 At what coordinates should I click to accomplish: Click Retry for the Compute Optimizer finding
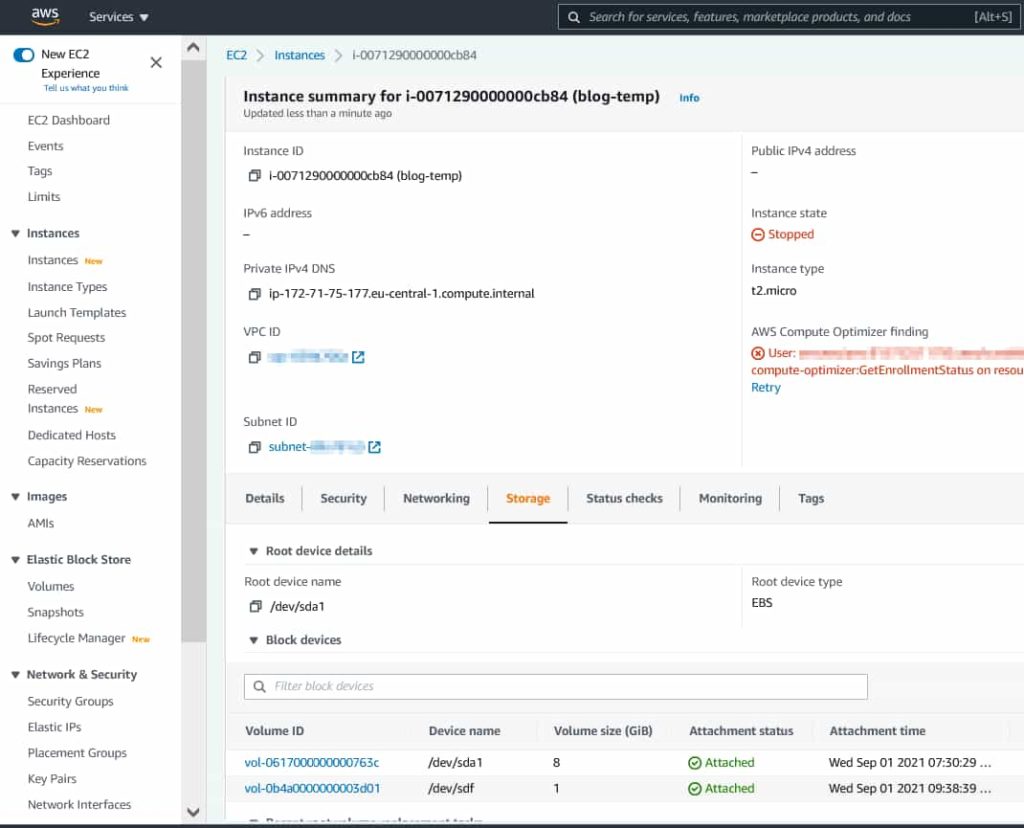coord(765,387)
